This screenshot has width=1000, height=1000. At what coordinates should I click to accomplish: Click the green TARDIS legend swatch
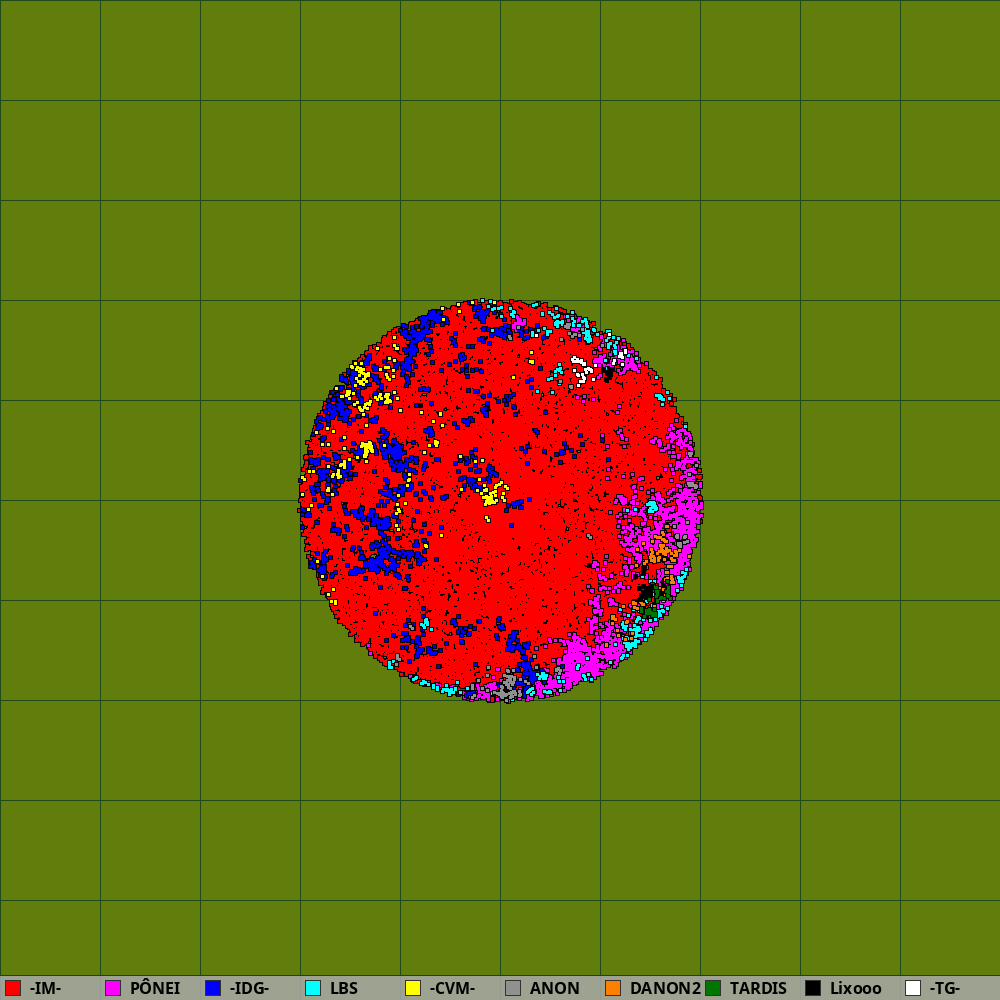713,988
